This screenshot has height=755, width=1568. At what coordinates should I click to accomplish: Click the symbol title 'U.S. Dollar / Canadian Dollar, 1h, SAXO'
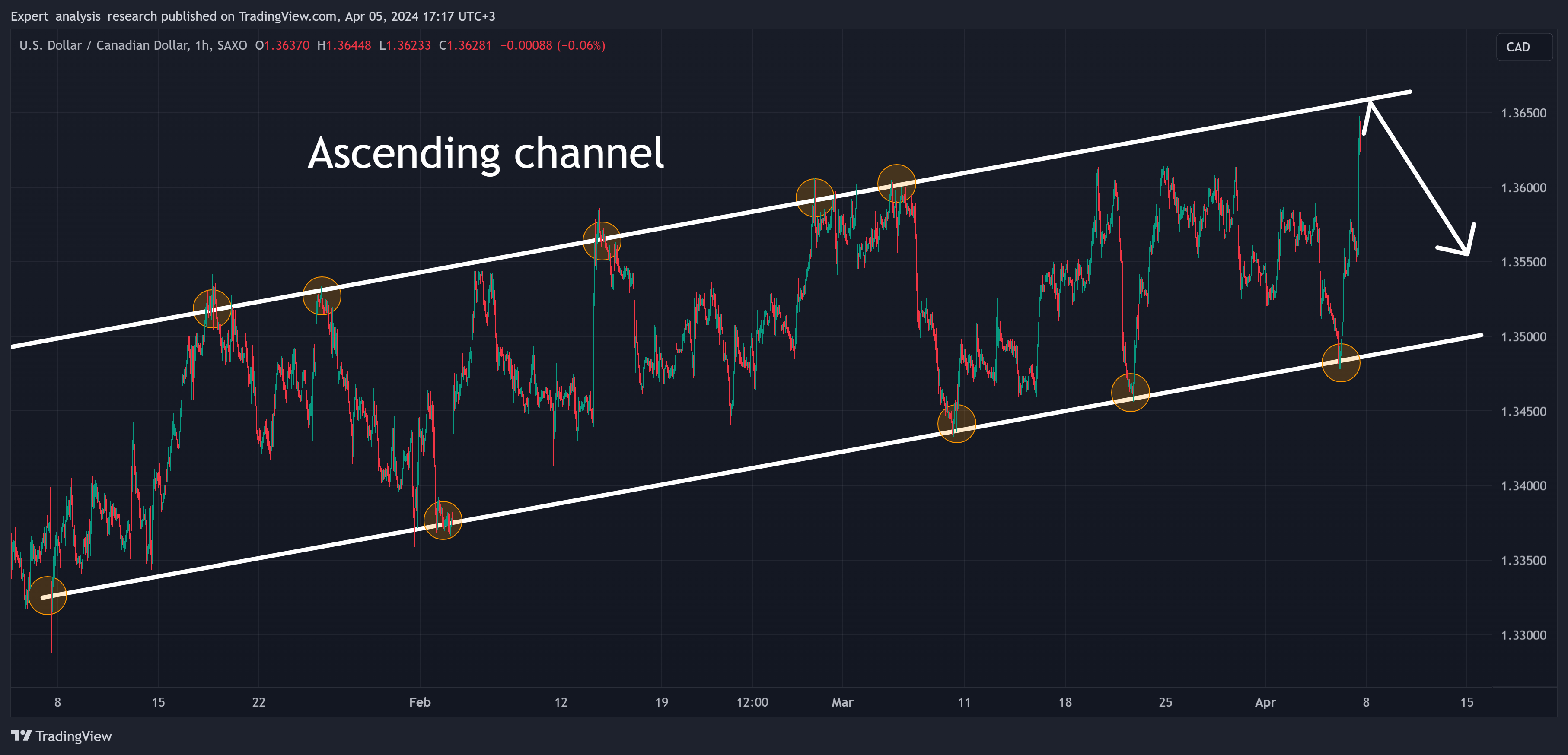point(133,46)
